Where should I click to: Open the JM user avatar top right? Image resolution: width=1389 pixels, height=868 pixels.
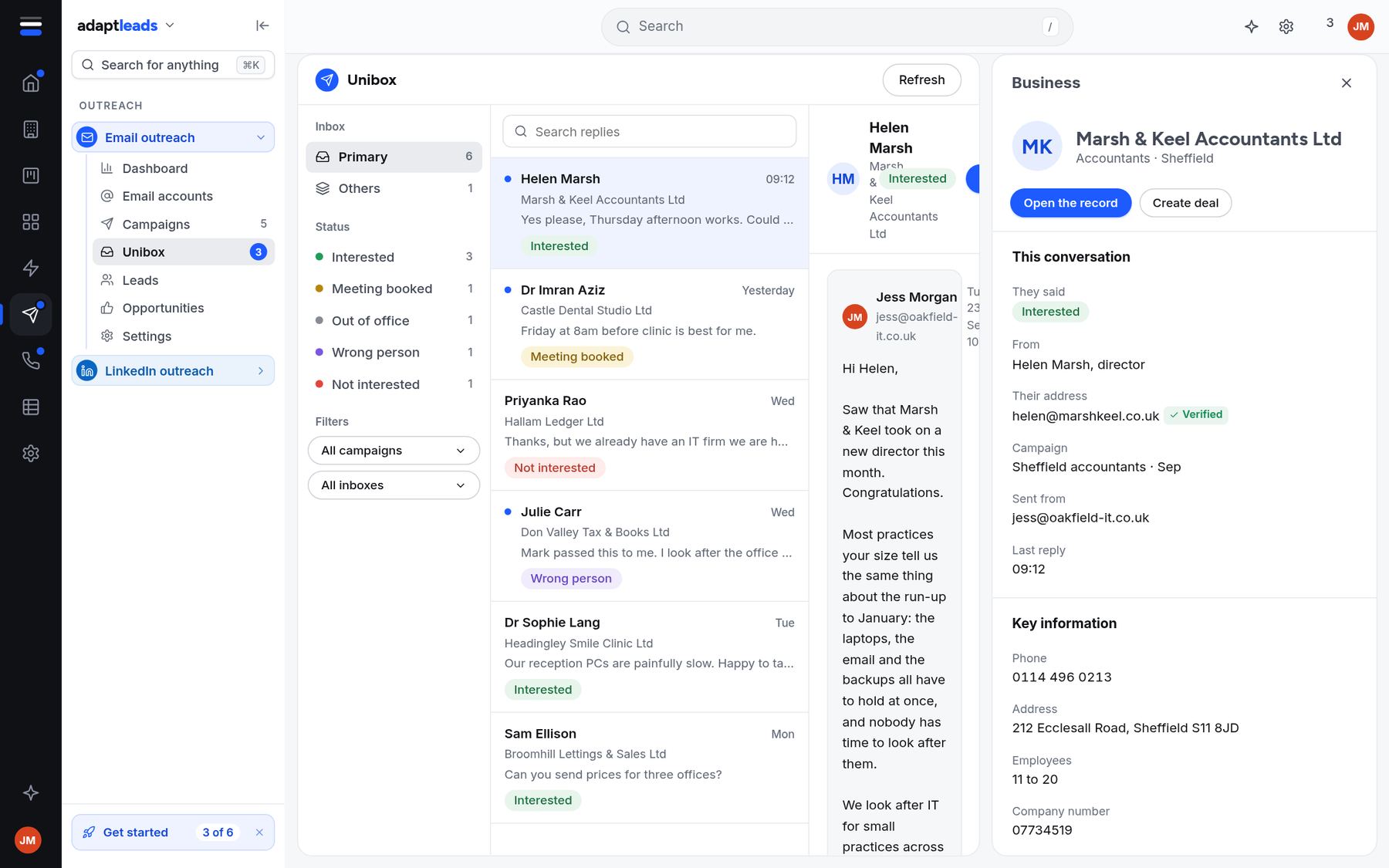pos(1360,26)
